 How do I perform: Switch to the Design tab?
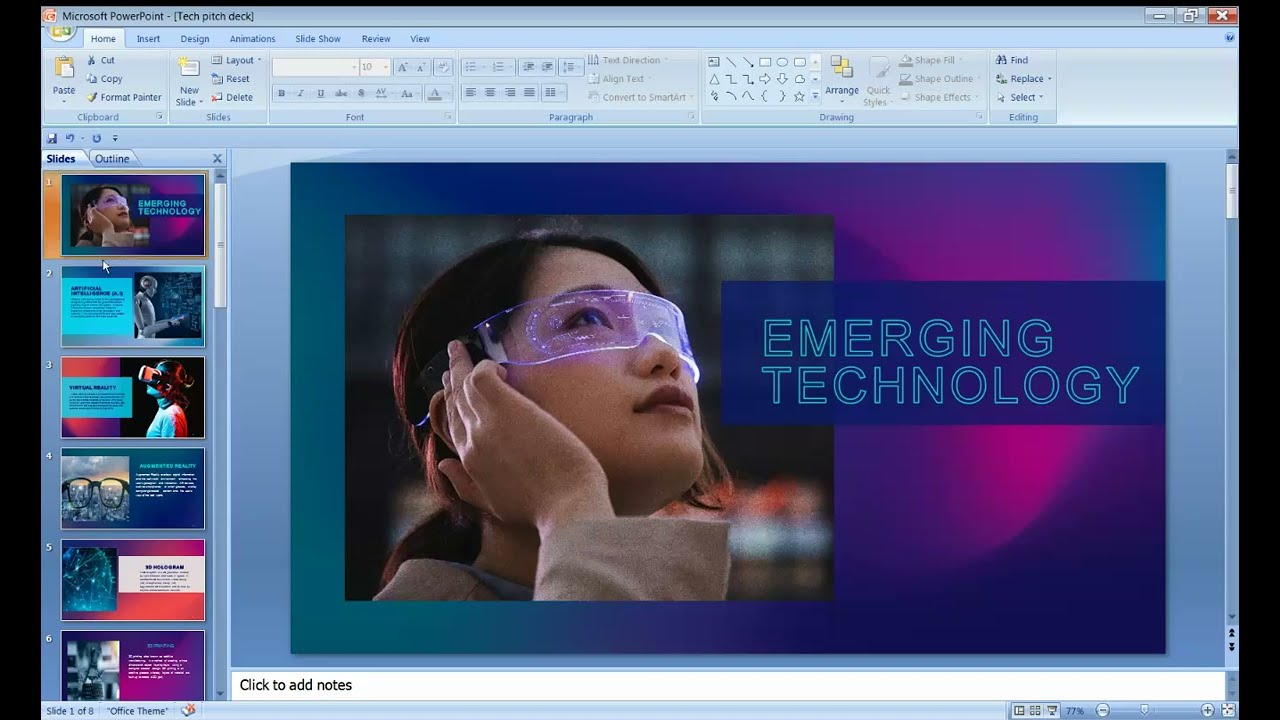pos(195,39)
